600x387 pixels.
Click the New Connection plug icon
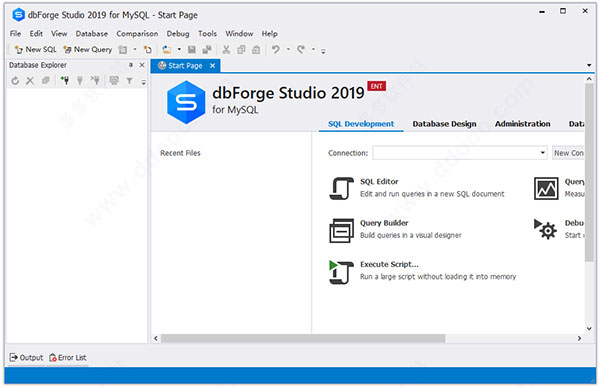click(x=65, y=80)
